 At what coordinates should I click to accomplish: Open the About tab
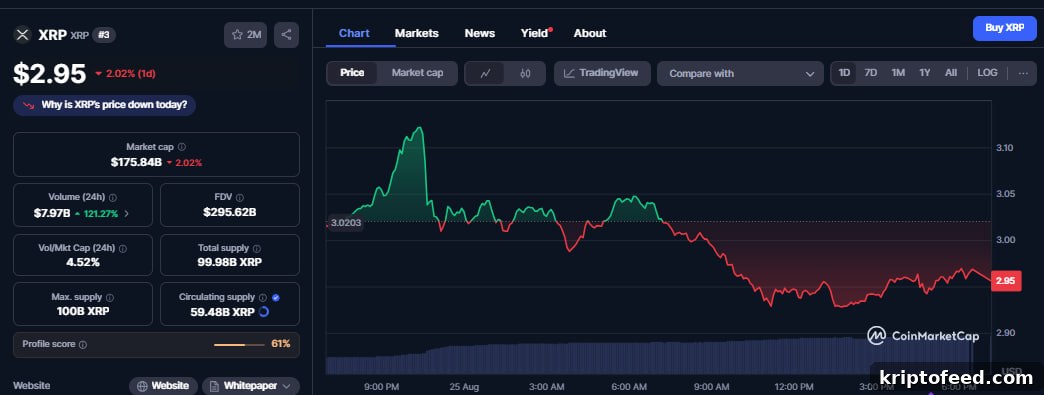tap(590, 33)
